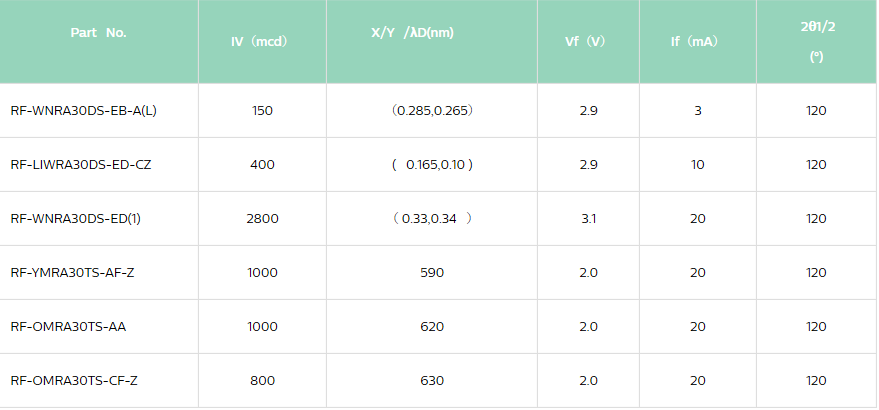Click the RF-OMRA30TS-AA part number
This screenshot has height=410, width=879.
[x=68, y=327]
